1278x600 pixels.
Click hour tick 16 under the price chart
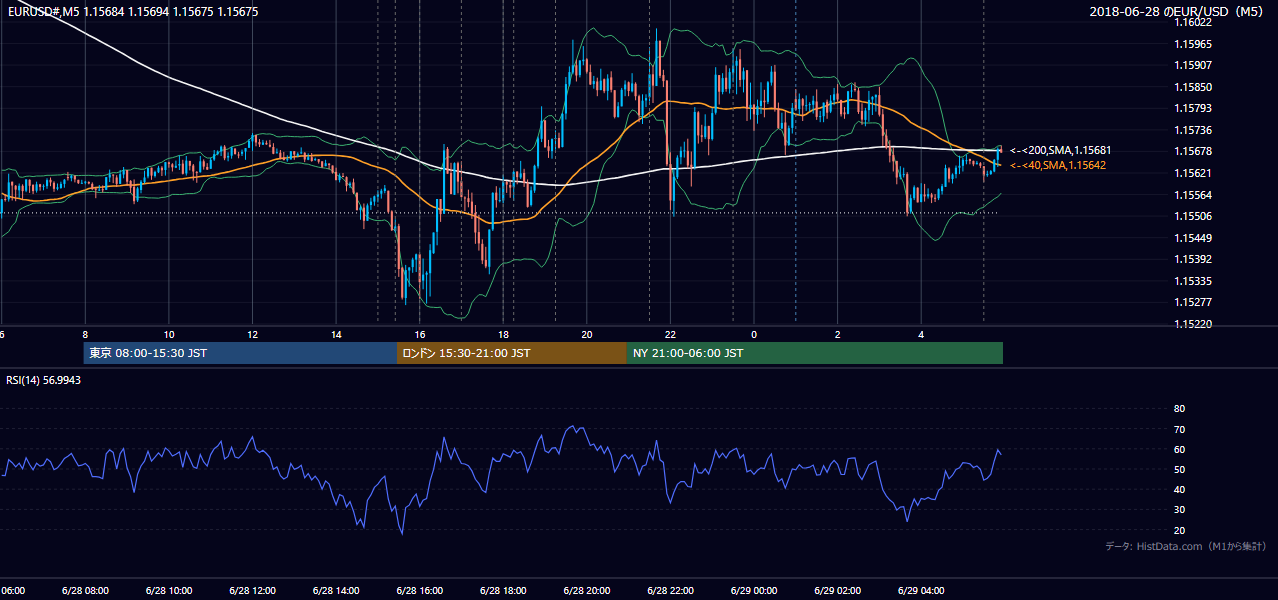[420, 334]
